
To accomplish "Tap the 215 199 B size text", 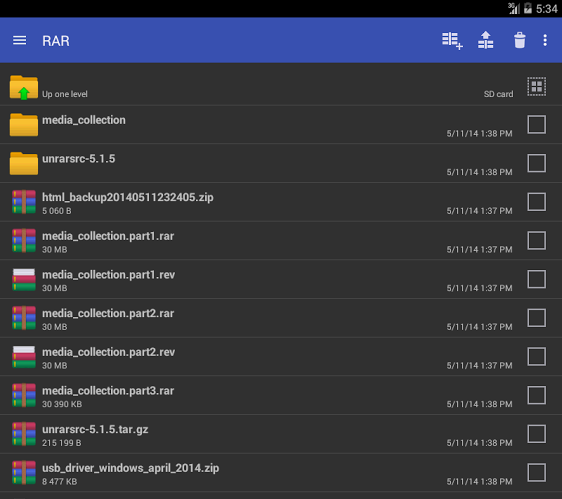I will coord(62,443).
